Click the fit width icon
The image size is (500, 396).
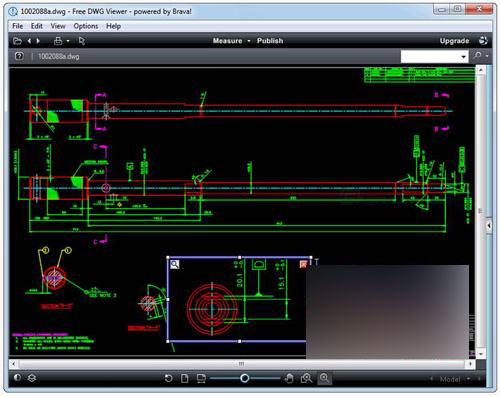201,378
